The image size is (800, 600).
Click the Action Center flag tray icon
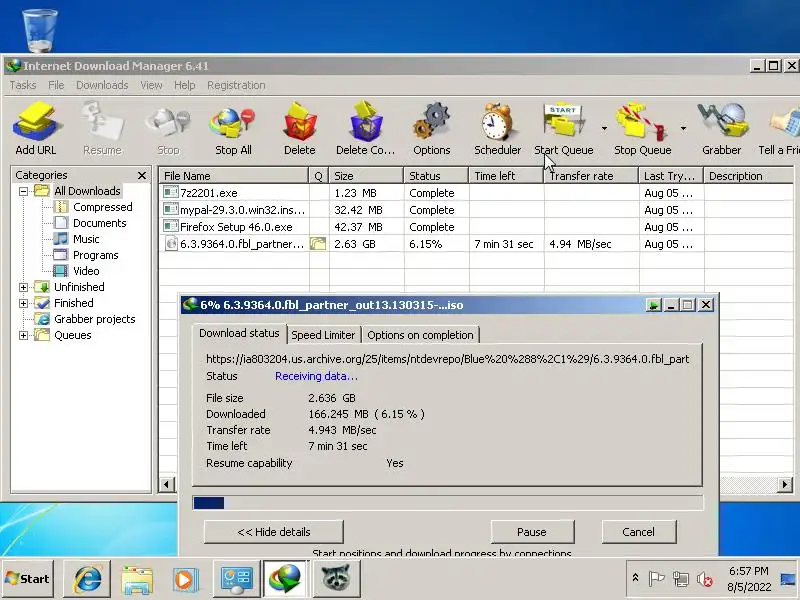(x=656, y=579)
